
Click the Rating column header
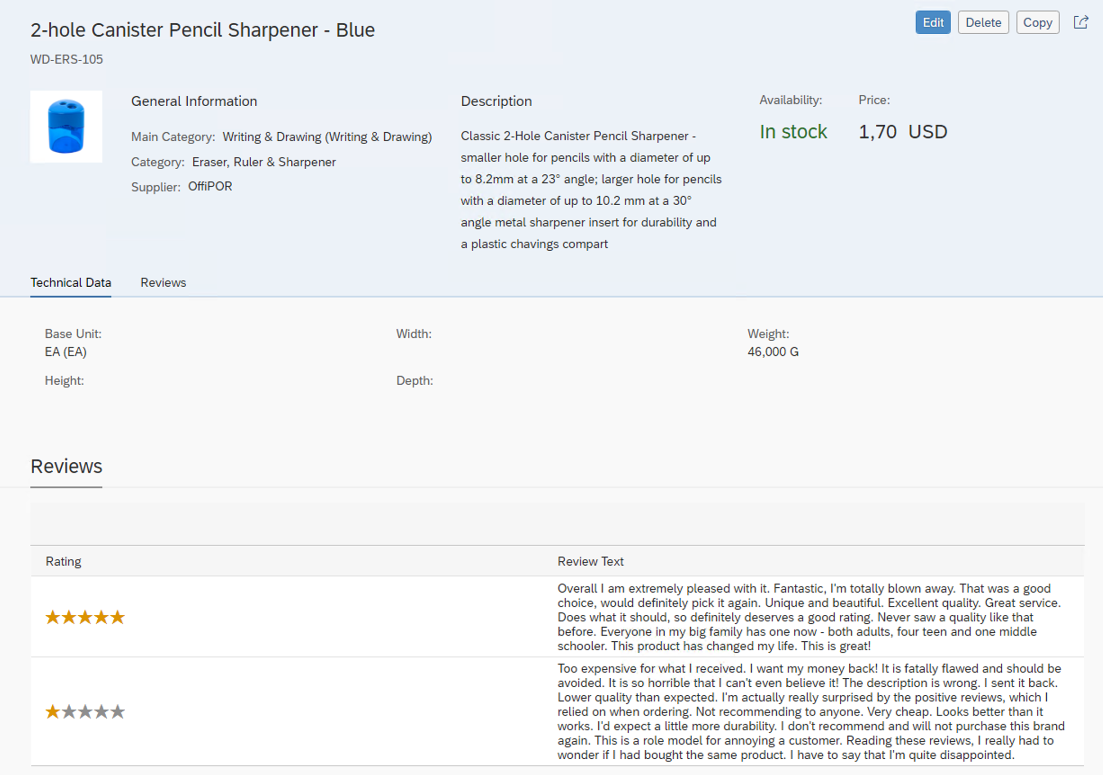tap(64, 561)
